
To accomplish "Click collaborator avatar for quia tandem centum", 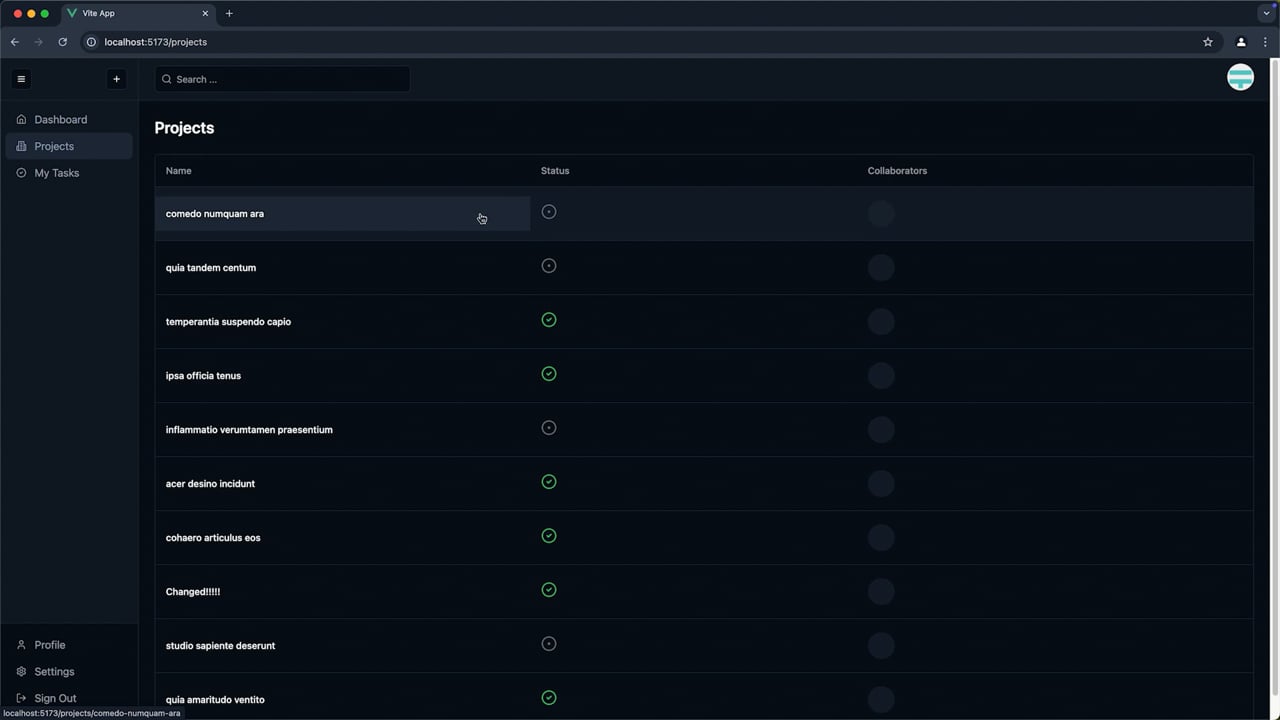I will 881,268.
